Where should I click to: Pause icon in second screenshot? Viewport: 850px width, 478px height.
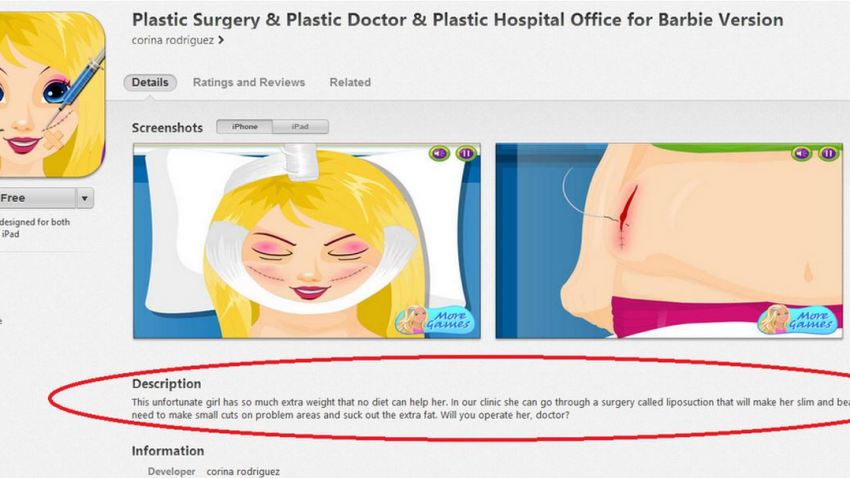828,154
